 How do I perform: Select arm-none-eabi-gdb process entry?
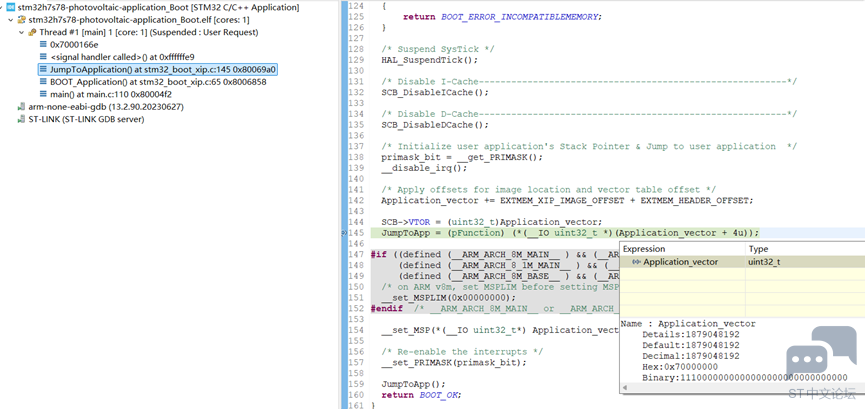[106, 107]
